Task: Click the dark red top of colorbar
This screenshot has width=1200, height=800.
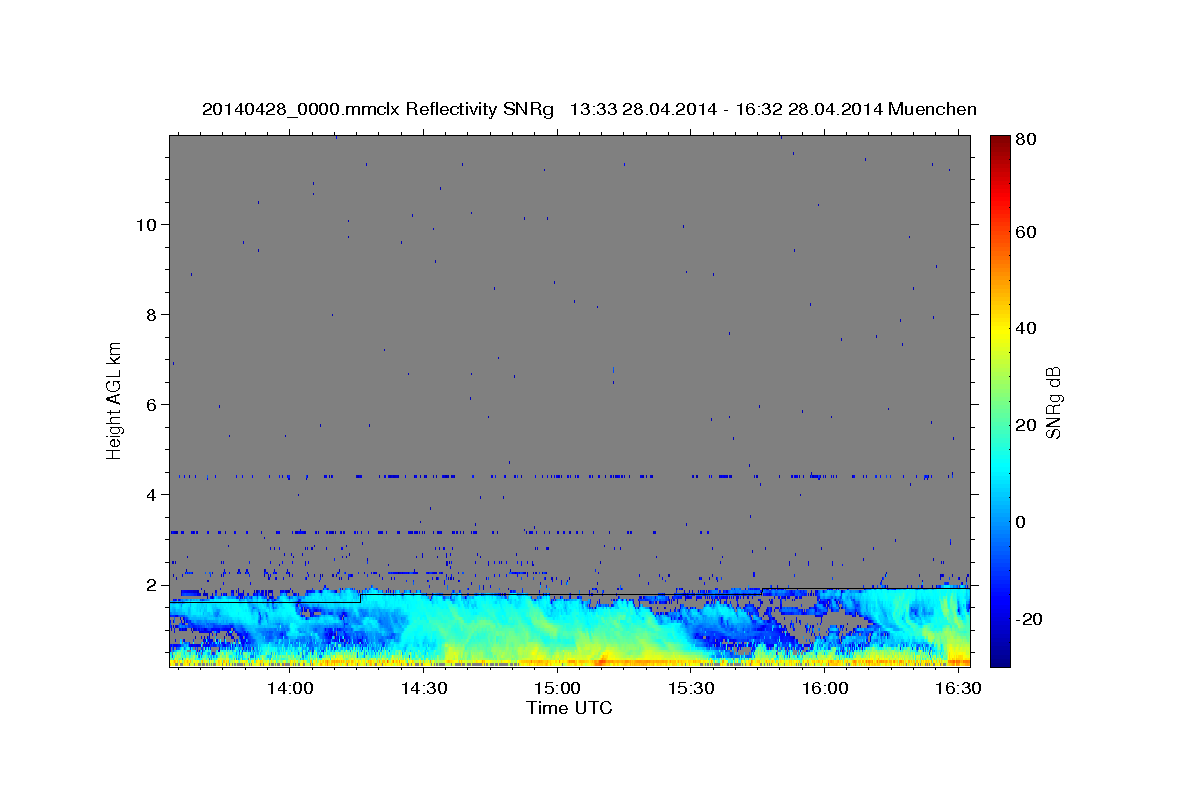Action: coord(999,142)
